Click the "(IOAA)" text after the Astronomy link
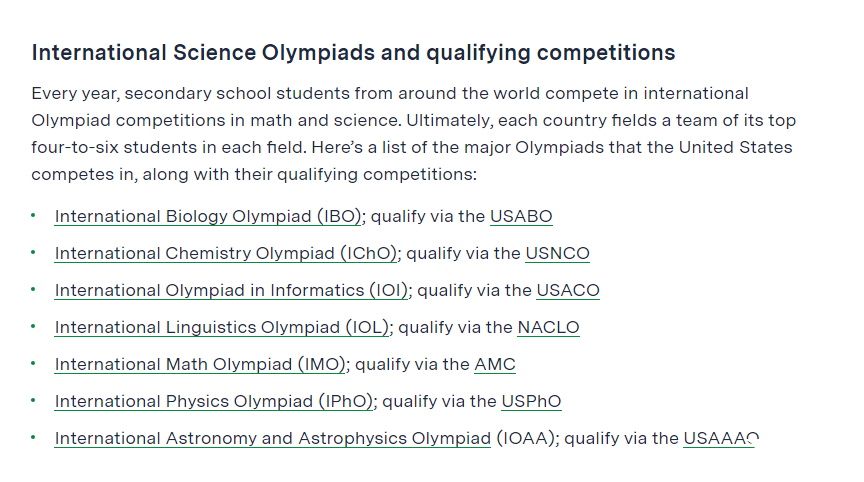Image resolution: width=864 pixels, height=482 pixels. tap(525, 438)
